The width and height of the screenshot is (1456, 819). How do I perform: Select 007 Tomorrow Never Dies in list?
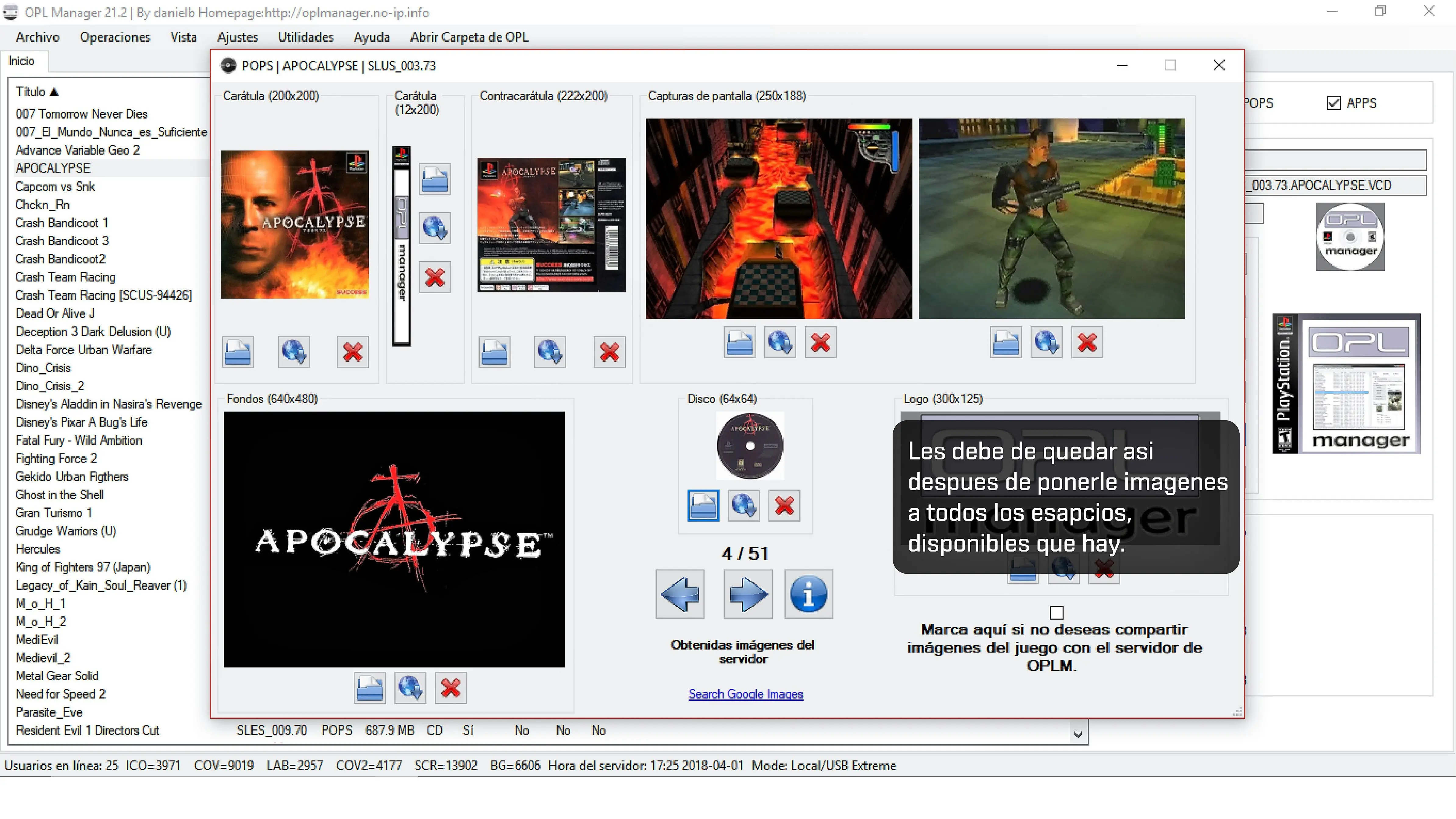click(81, 114)
